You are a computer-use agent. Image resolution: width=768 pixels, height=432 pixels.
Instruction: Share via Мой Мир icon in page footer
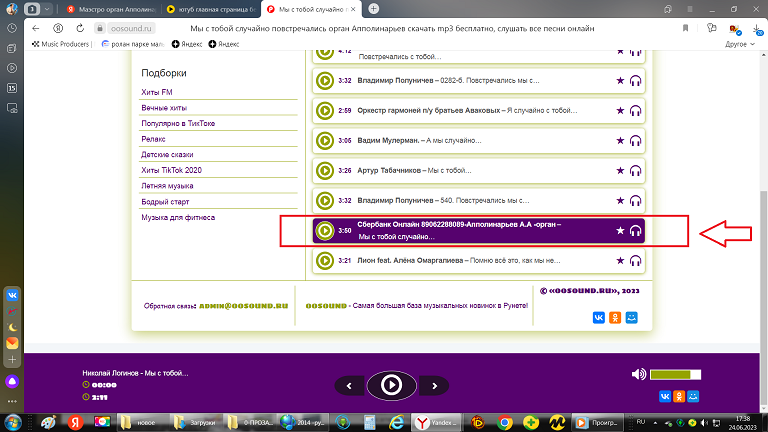pos(631,317)
